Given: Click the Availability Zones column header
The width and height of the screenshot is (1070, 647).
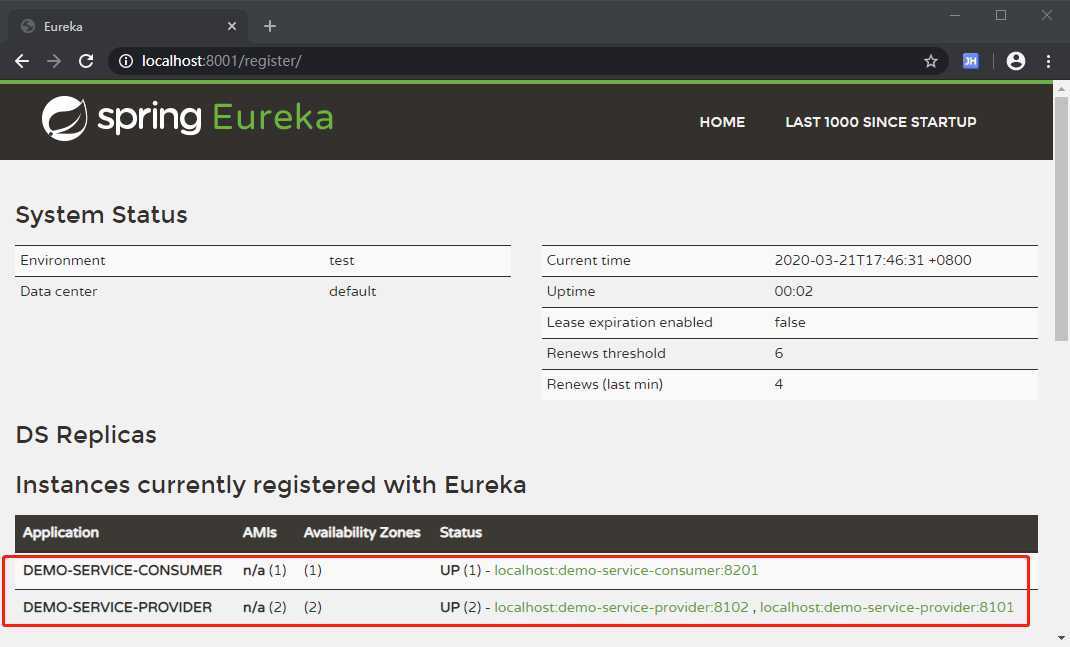Looking at the screenshot, I should coord(362,532).
